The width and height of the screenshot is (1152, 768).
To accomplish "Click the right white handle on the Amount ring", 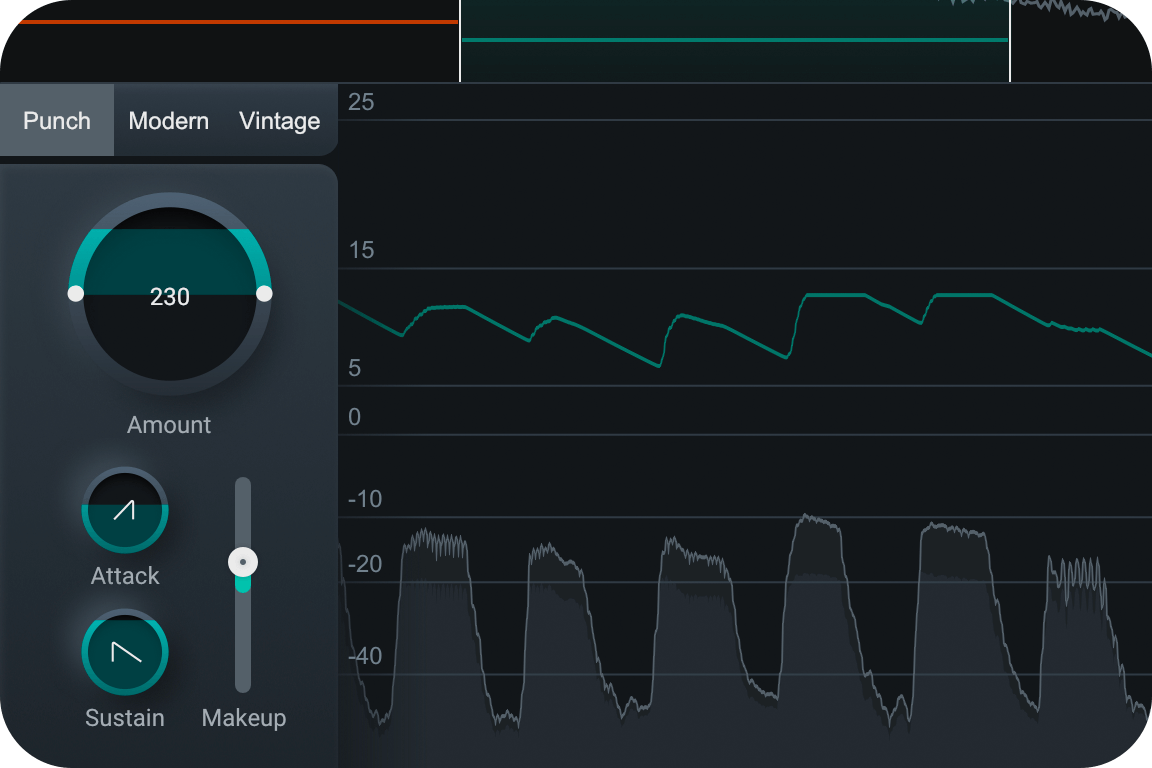I will (264, 294).
